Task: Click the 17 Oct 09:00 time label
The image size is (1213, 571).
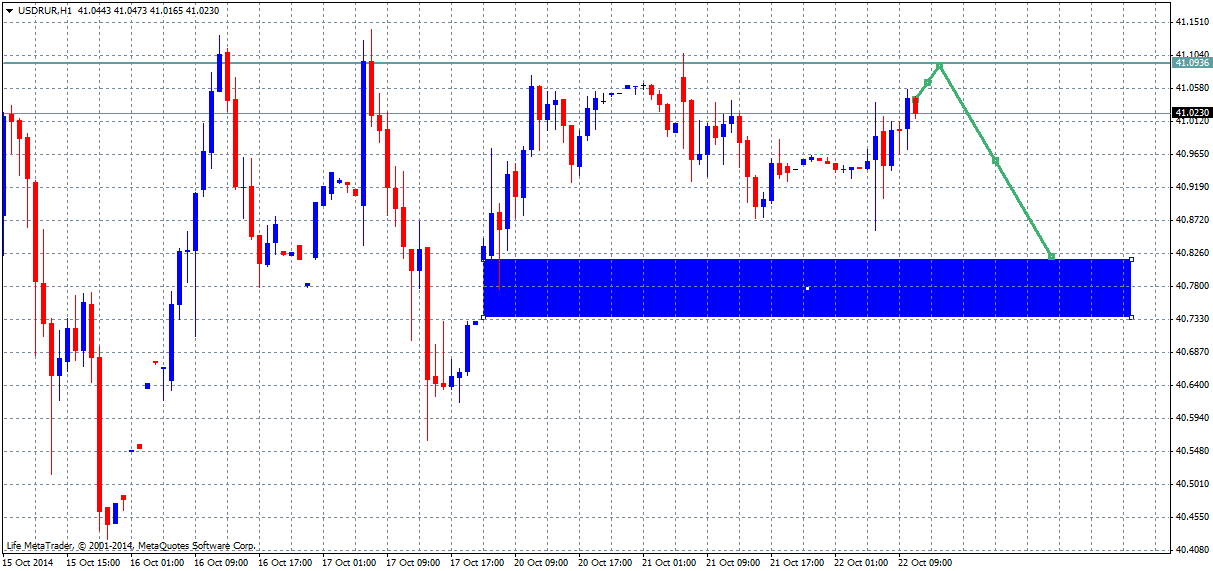Action: (x=412, y=562)
